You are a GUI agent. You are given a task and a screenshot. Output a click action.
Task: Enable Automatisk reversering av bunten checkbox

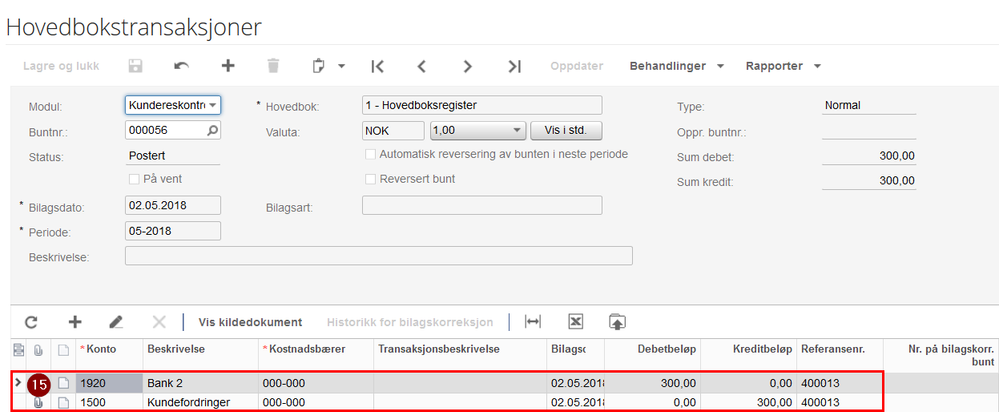pos(371,155)
